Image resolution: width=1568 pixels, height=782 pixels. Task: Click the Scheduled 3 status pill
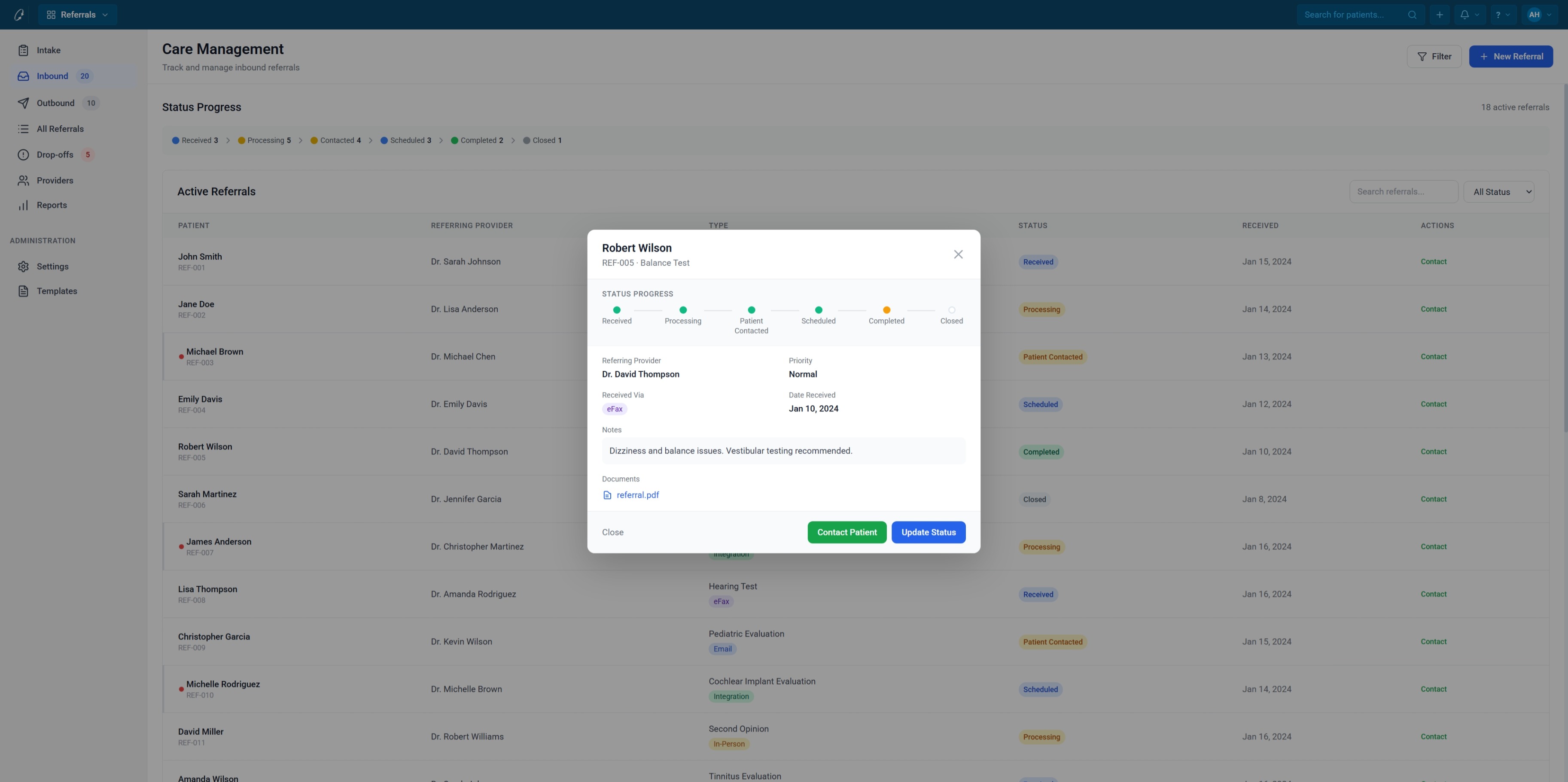pyautogui.click(x=406, y=140)
